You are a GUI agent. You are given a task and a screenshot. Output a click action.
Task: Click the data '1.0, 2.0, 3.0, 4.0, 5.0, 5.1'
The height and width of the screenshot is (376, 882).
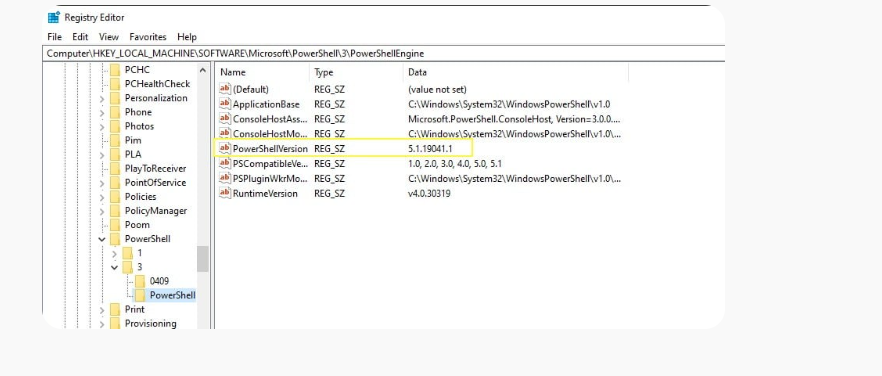click(x=454, y=163)
